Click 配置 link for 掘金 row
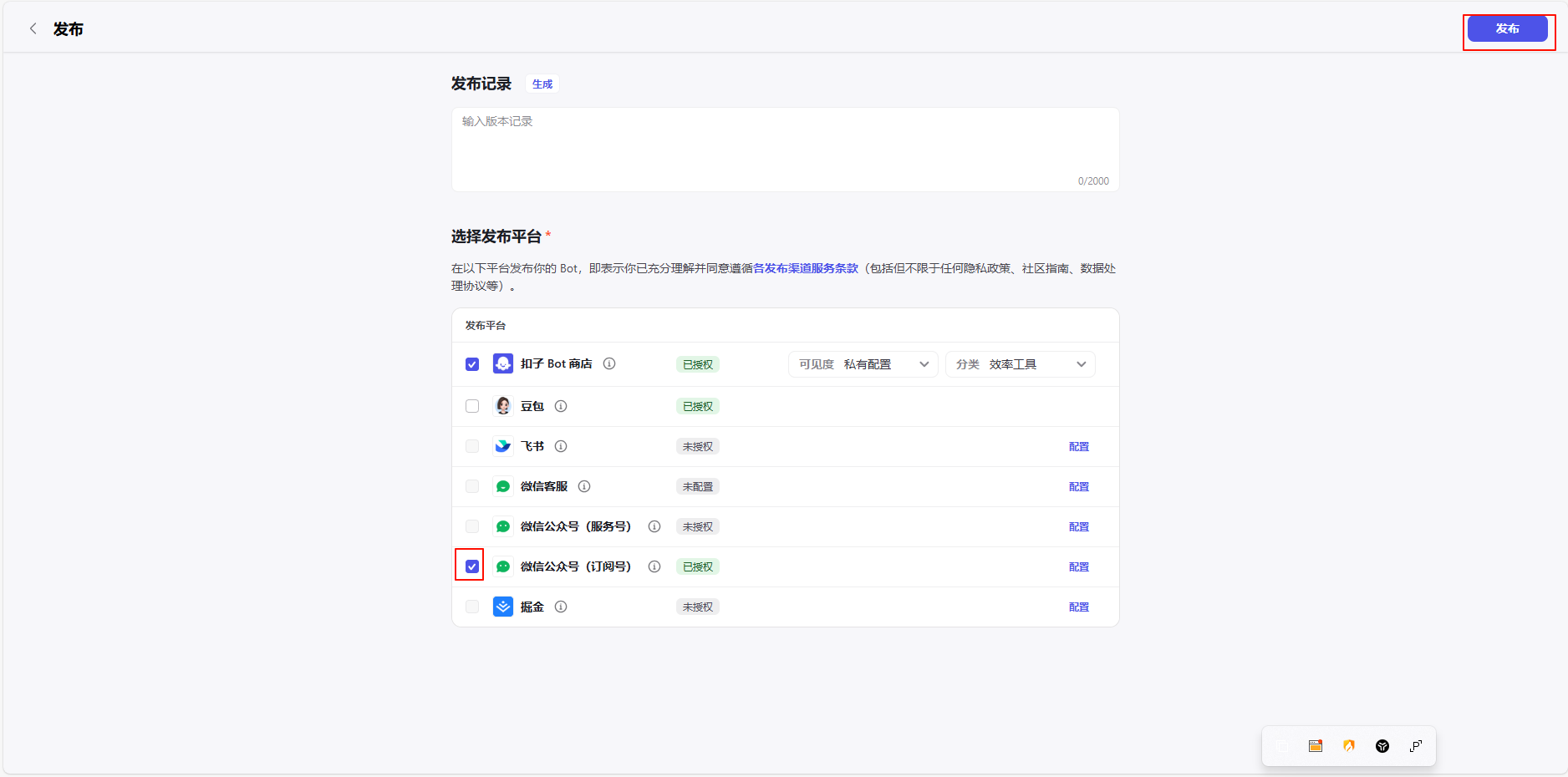Screen dimensions: 1568x777 pos(1078,607)
